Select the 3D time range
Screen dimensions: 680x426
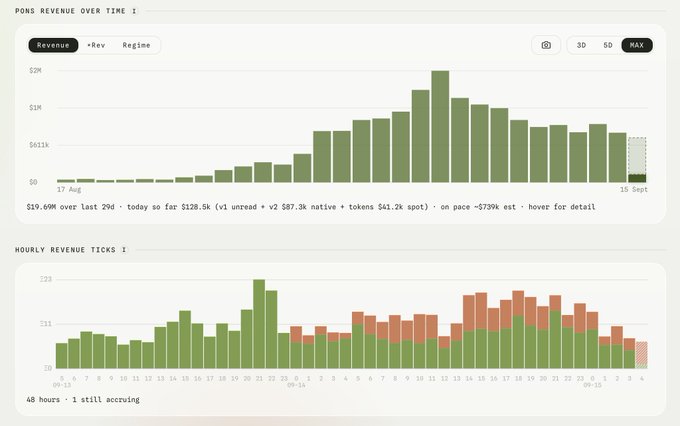581,45
